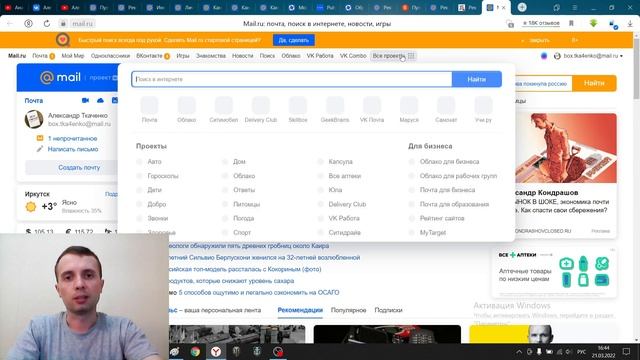
Task: Click the @mail logo
Action: [x=60, y=77]
